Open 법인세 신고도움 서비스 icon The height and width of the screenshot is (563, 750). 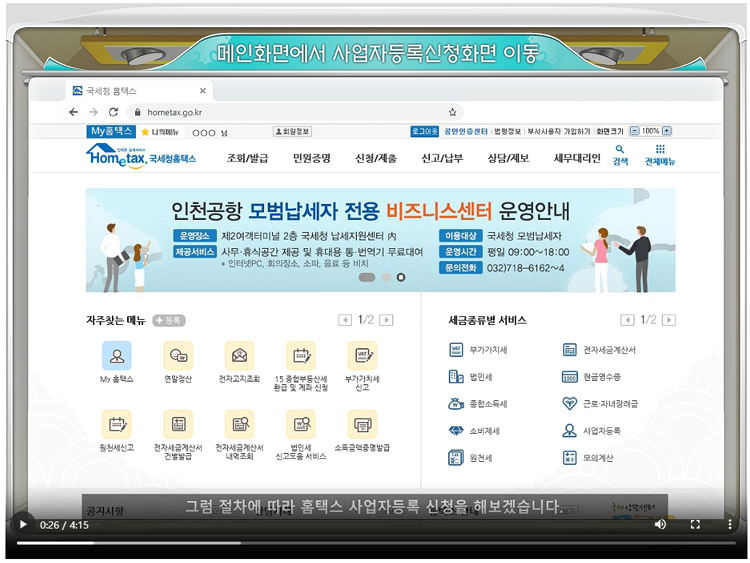pyautogui.click(x=300, y=424)
